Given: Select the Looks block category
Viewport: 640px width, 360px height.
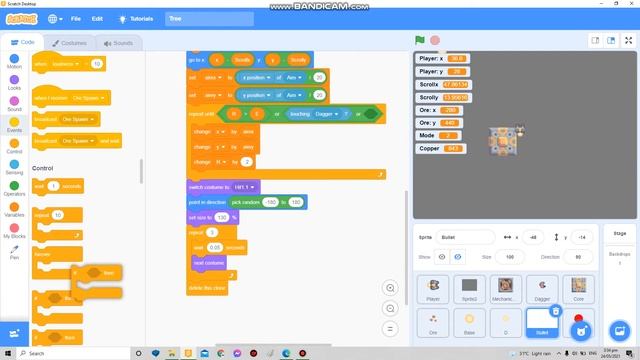Looking at the screenshot, I should click(14, 83).
